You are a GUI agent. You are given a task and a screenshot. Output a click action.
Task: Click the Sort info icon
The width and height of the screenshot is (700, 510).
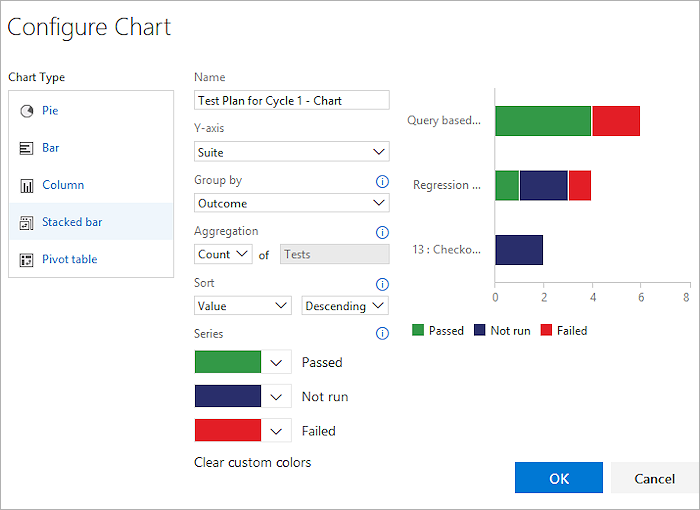click(x=381, y=284)
